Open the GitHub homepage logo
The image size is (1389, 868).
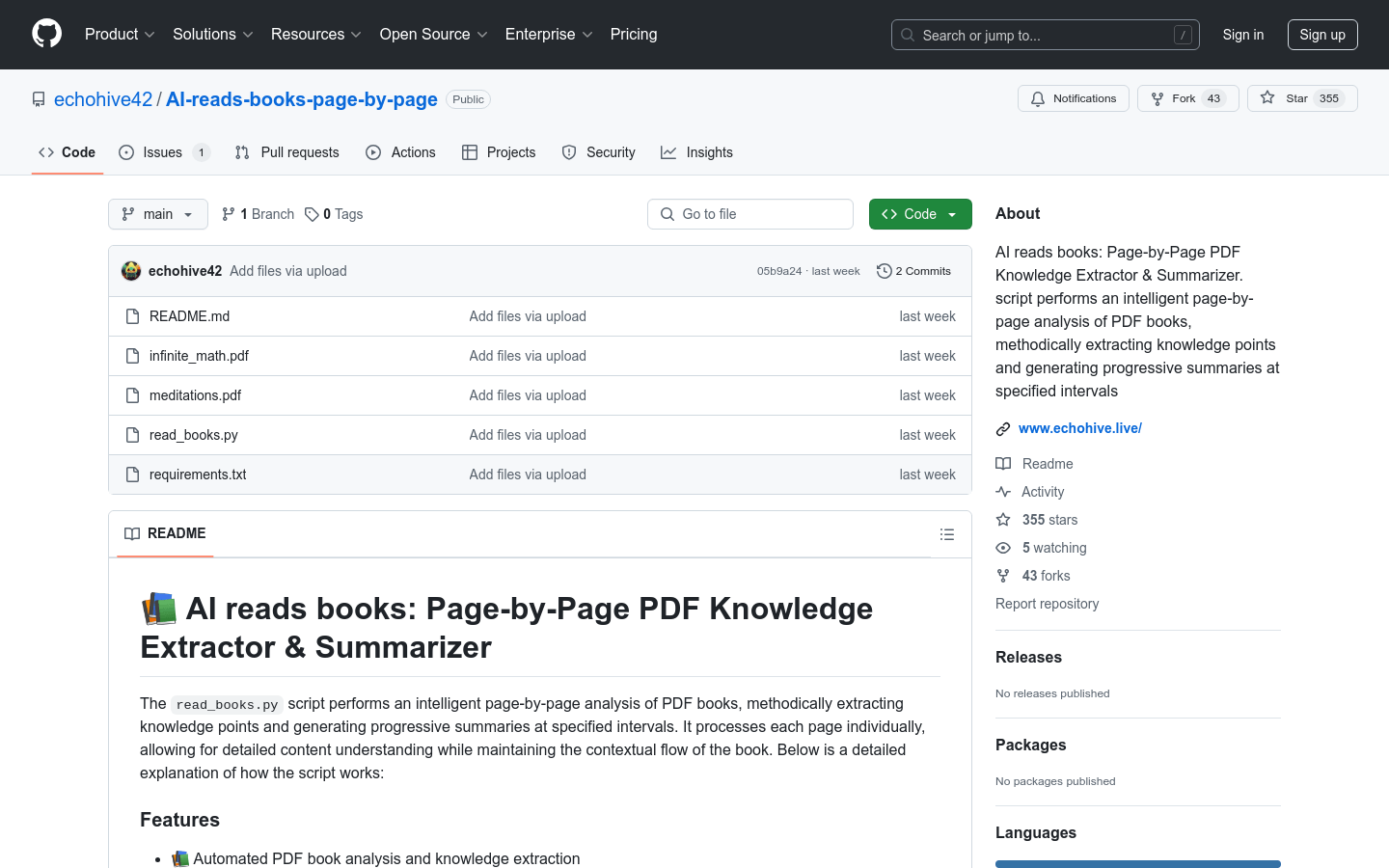click(47, 34)
